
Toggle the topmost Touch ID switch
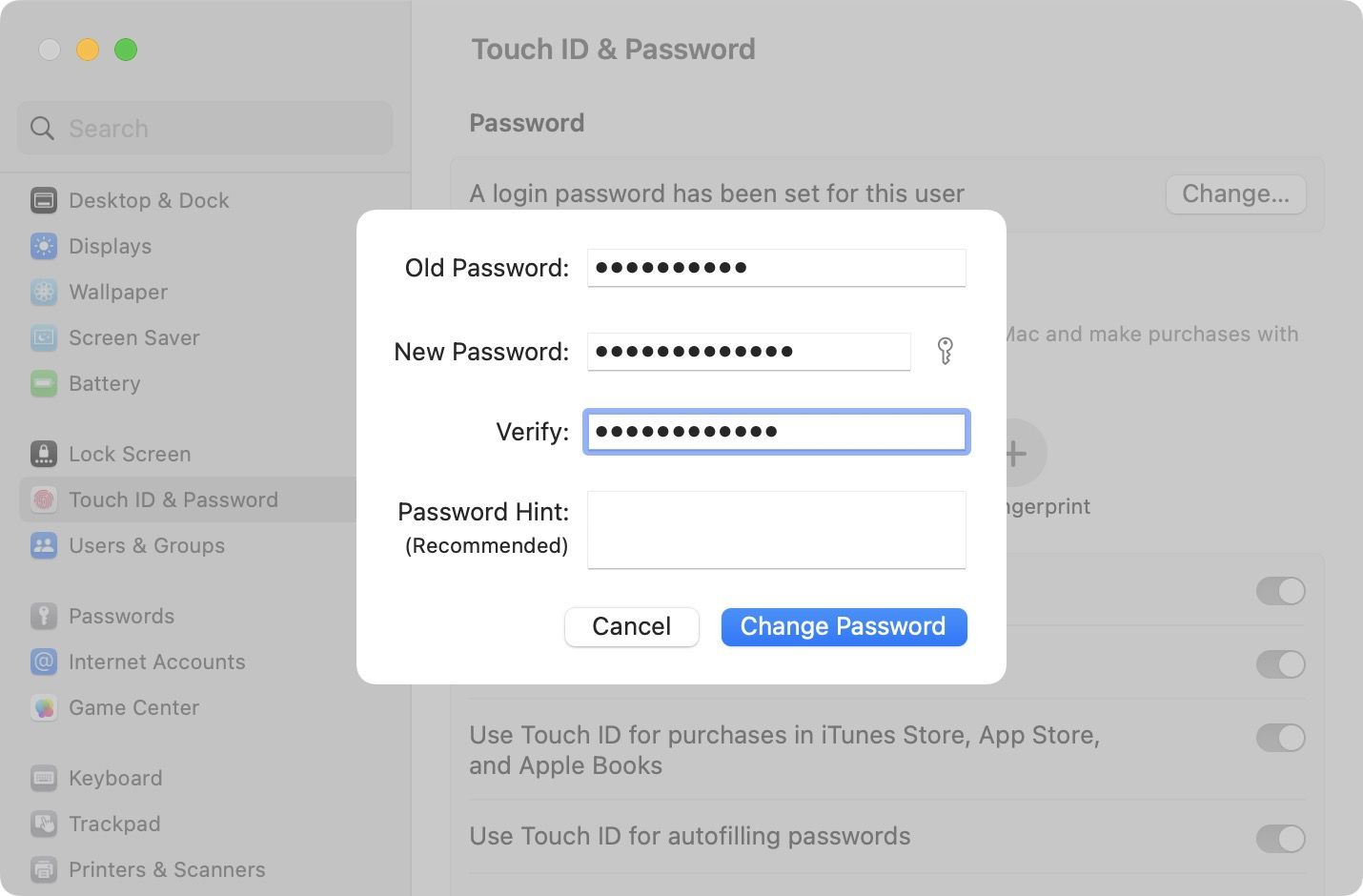1281,591
